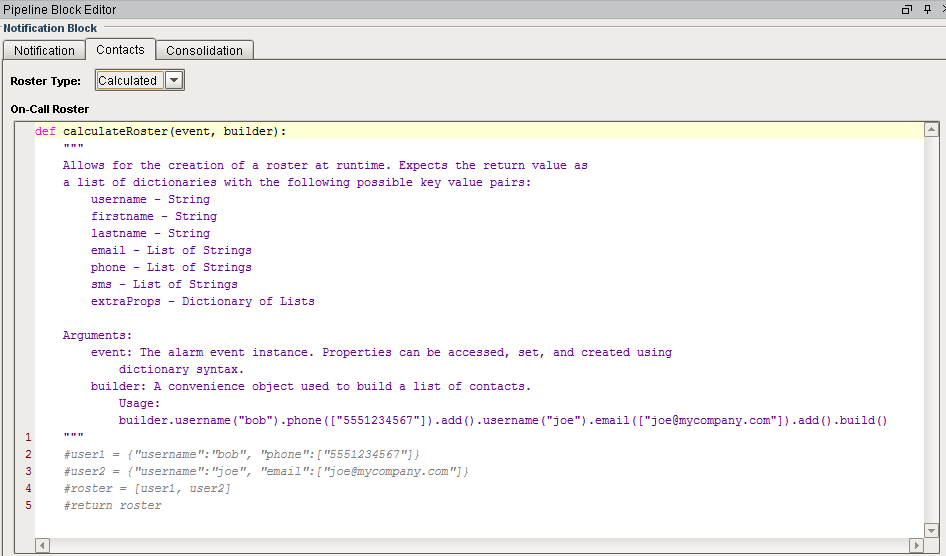Click line number 4 in gutter
Image resolution: width=946 pixels, height=556 pixels.
point(28,488)
